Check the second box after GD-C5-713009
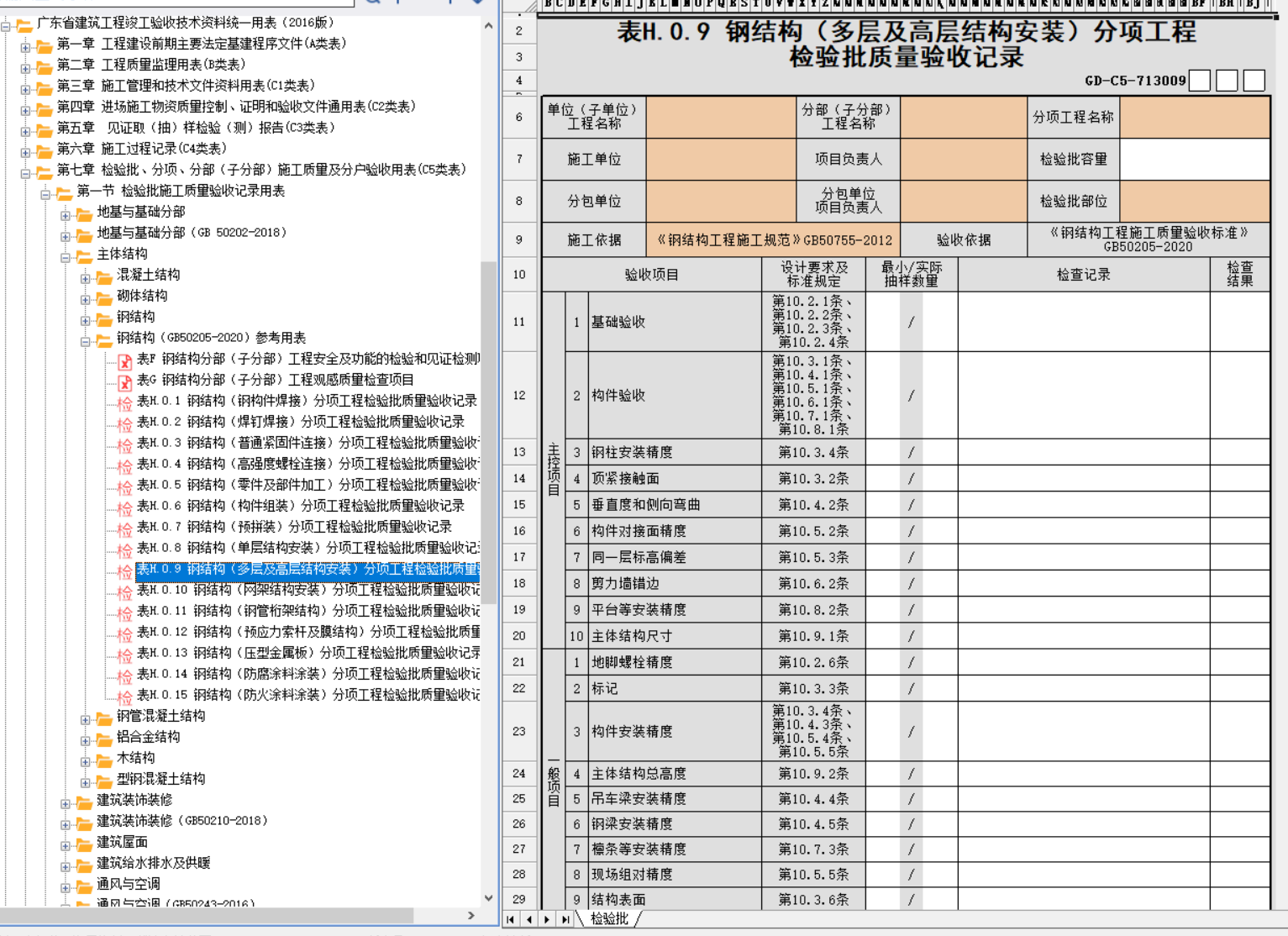1288x936 pixels. (x=1227, y=81)
